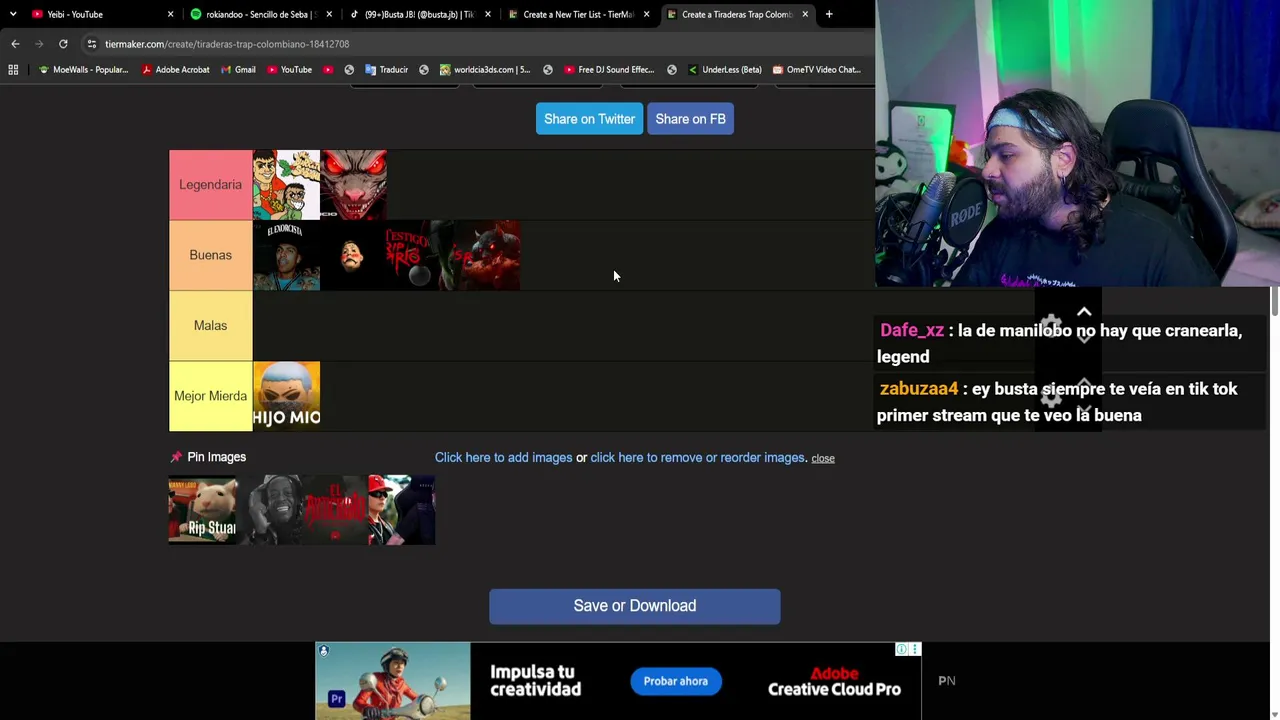Click the Dafe_xz username in chat
Viewport: 1280px width, 720px height.
(x=912, y=331)
